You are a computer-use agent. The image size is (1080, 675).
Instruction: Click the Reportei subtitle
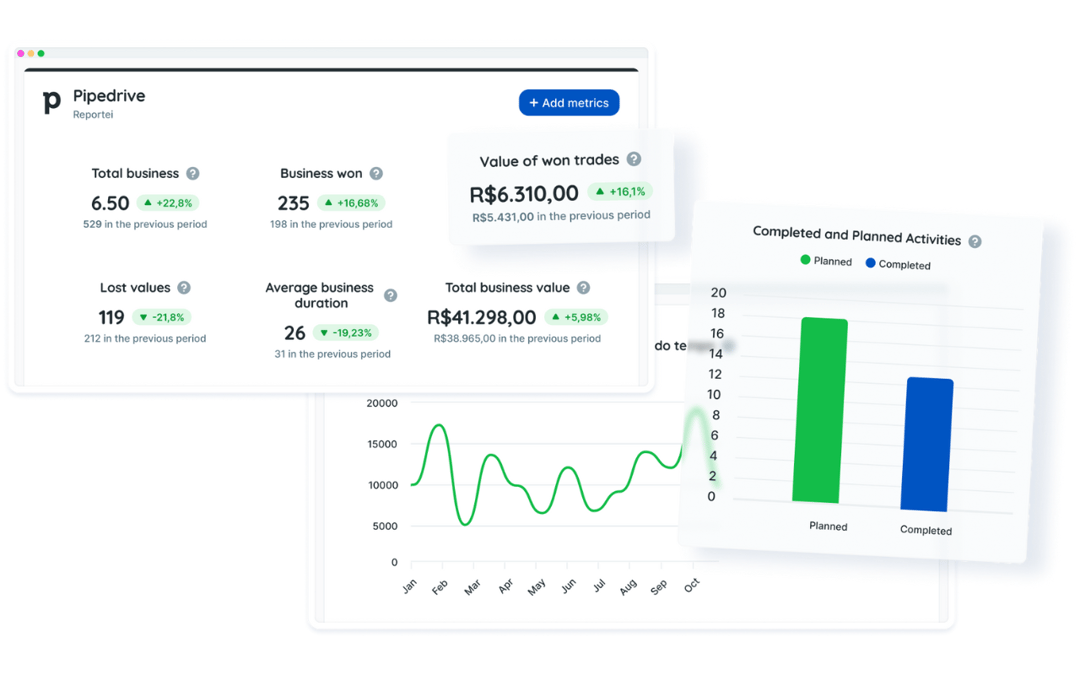pyautogui.click(x=93, y=114)
